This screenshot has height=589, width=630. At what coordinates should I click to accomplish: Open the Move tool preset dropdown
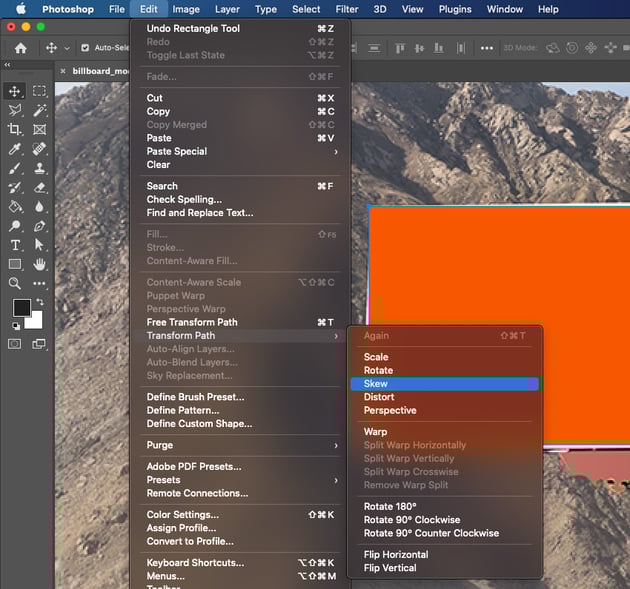[67, 48]
